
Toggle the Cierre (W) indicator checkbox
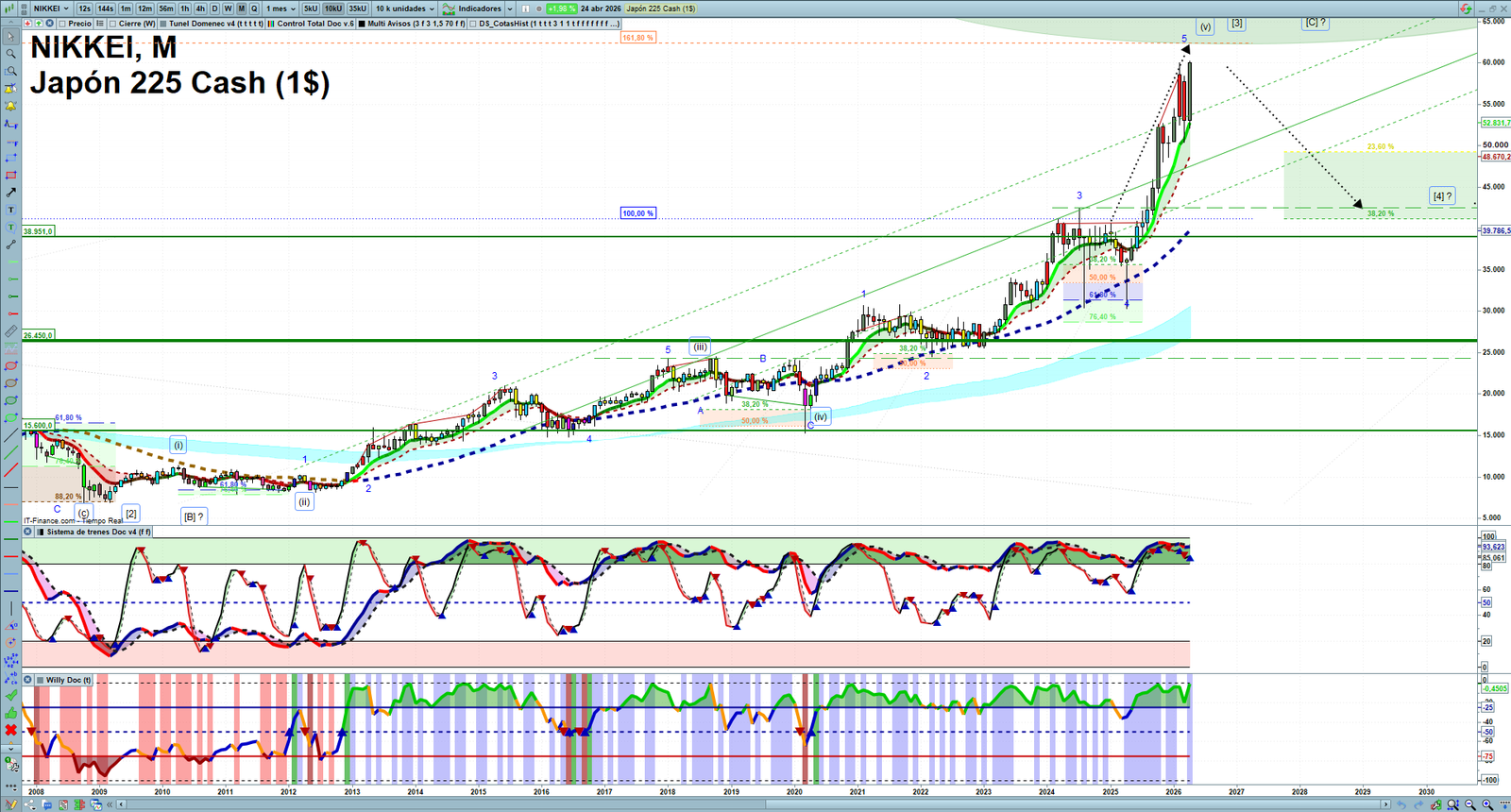pyautogui.click(x=113, y=24)
